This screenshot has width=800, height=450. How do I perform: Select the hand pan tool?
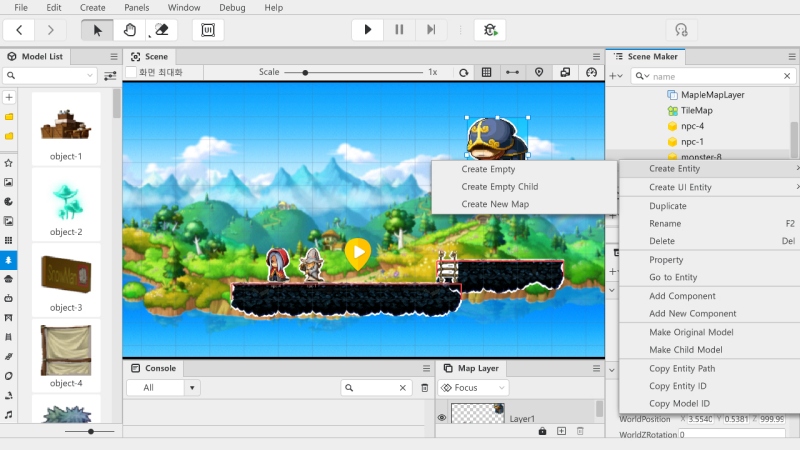pos(130,30)
